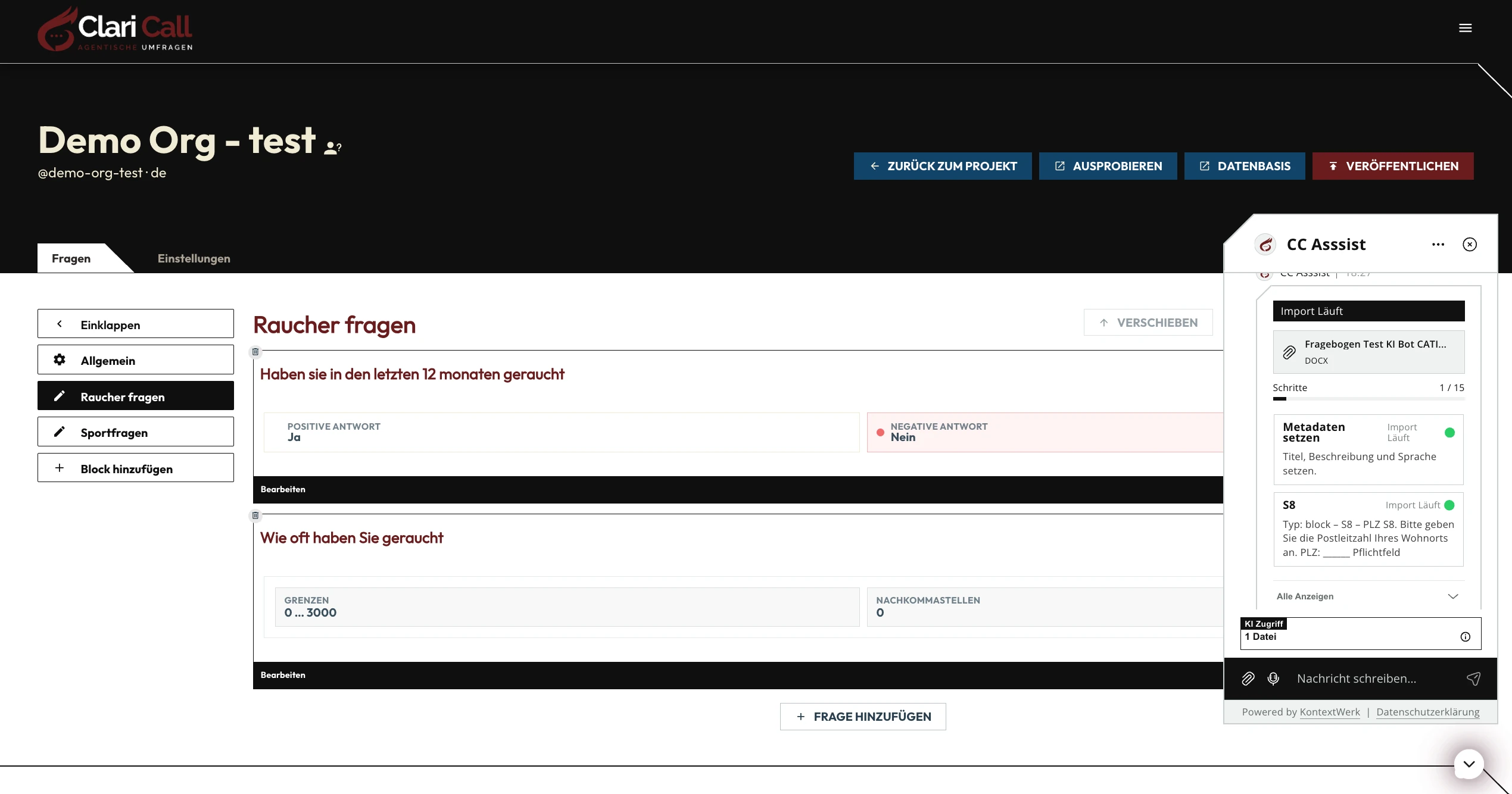The image size is (1512, 794).
Task: Click the send message paper plane icon
Action: coord(1473,679)
